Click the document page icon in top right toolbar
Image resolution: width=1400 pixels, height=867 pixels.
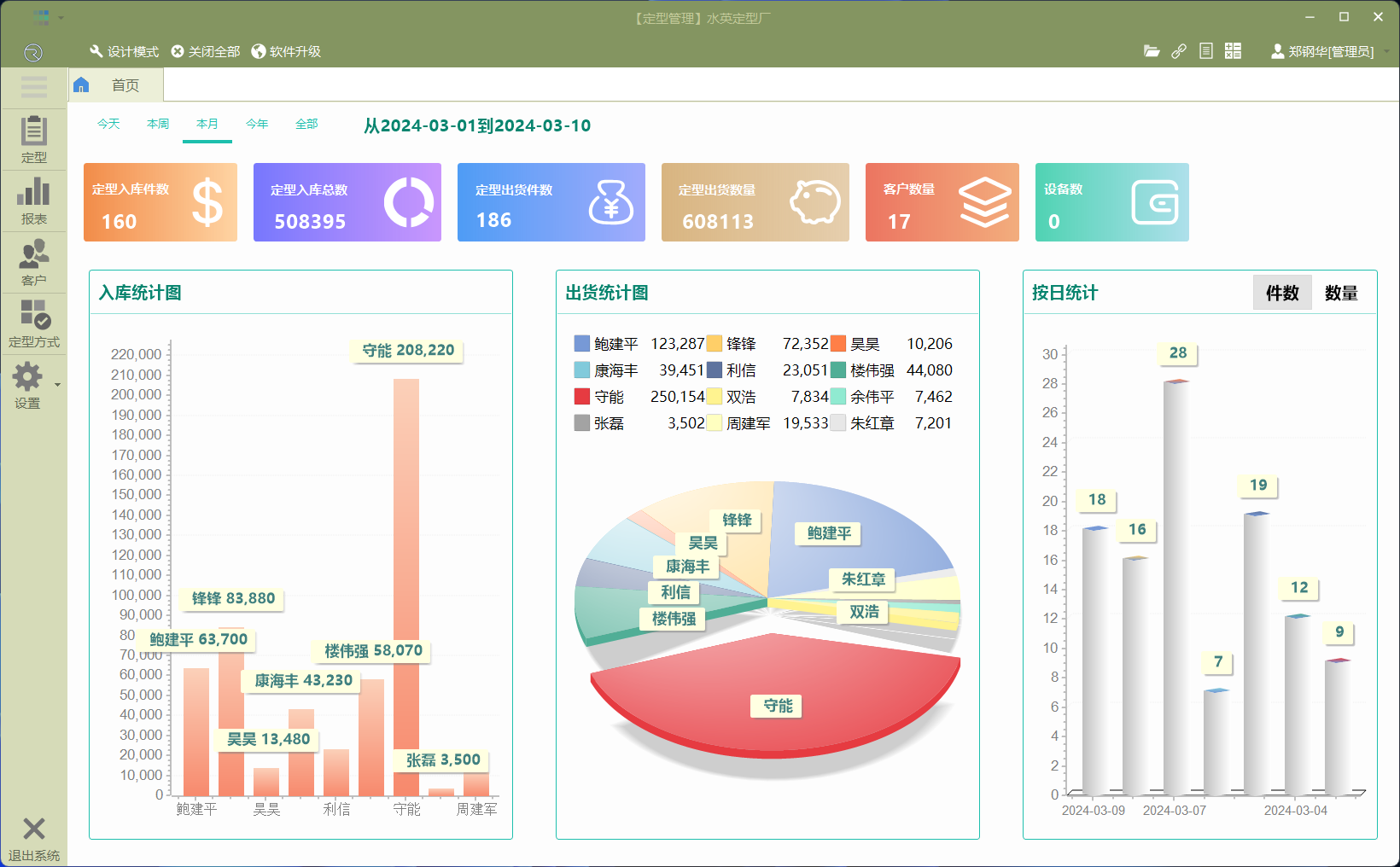pos(1206,51)
